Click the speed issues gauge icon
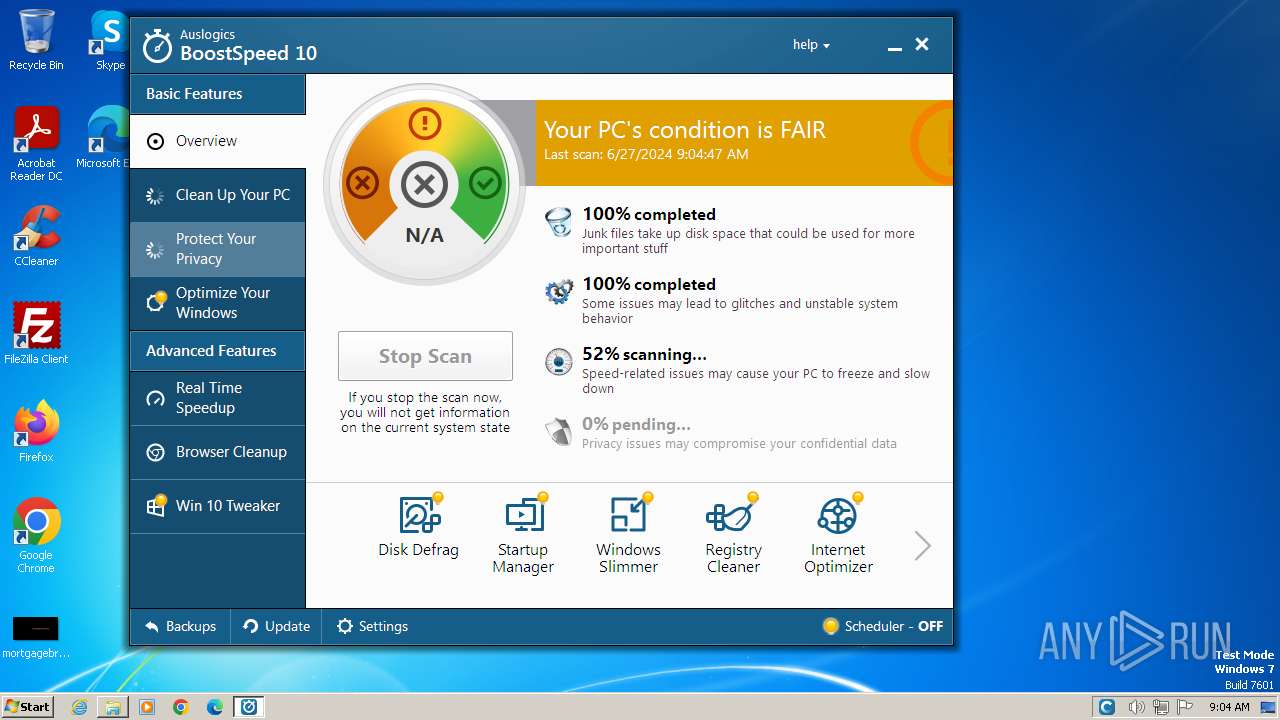The image size is (1280, 720). 559,362
